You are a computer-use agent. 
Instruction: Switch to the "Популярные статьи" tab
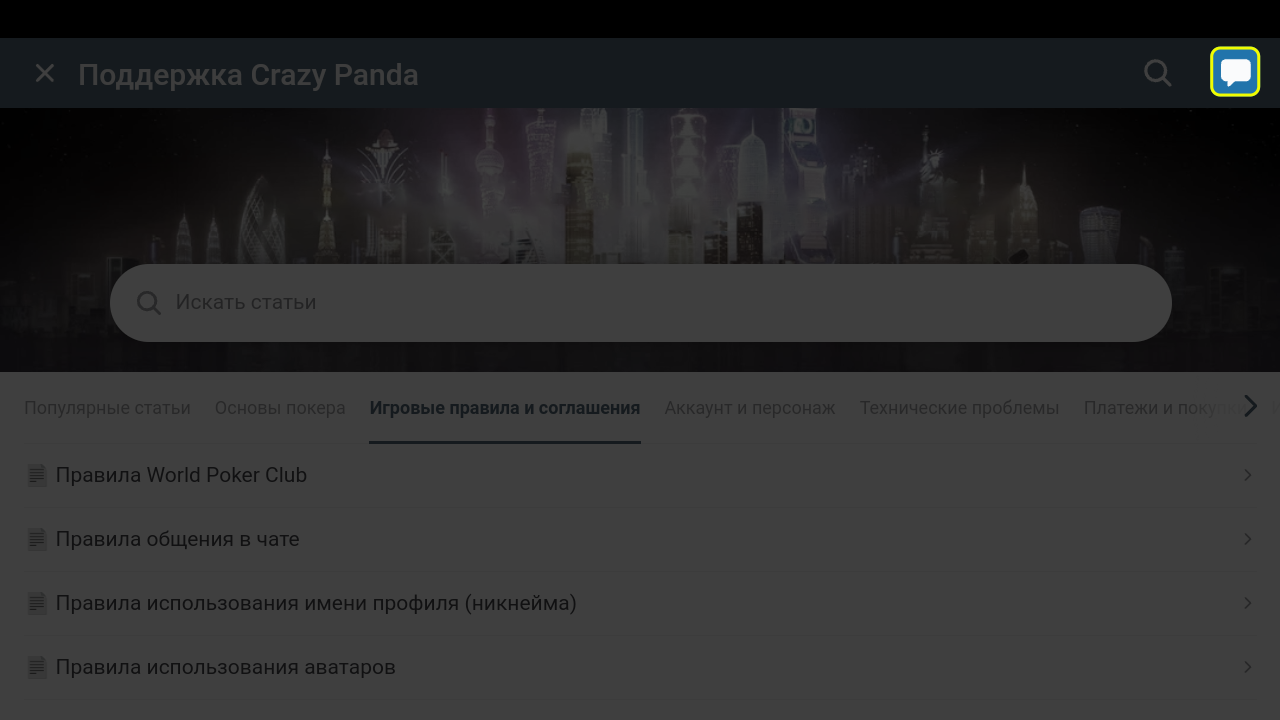point(107,408)
